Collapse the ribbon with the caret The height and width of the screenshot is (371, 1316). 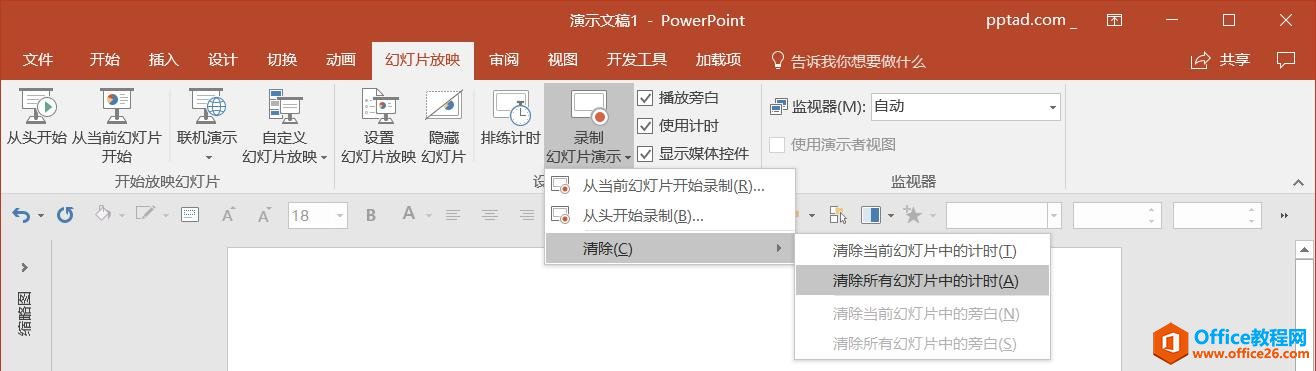point(1297,182)
